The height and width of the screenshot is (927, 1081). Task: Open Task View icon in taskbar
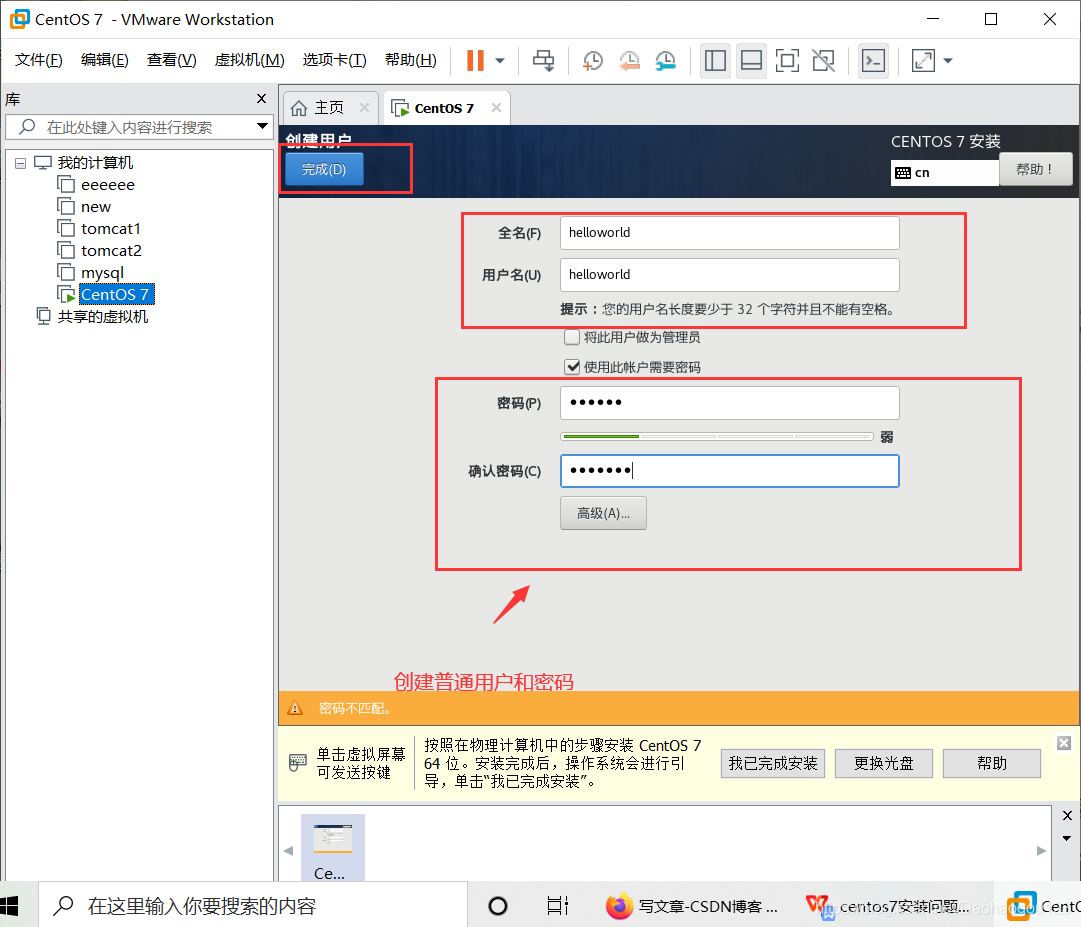(558, 906)
